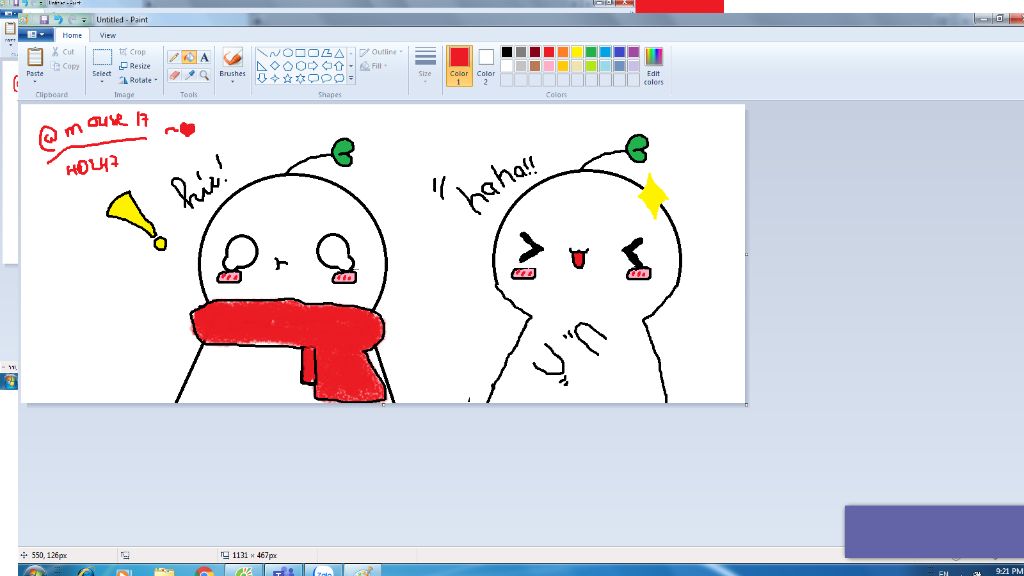Screen dimensions: 1024x576
Task: Choose the Polygon shape
Action: [x=327, y=53]
